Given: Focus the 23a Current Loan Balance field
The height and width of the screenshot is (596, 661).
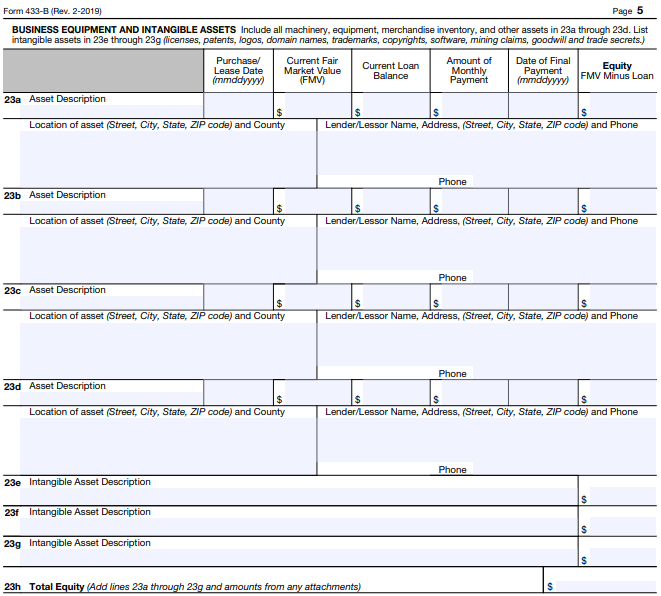Looking at the screenshot, I should coord(395,106).
